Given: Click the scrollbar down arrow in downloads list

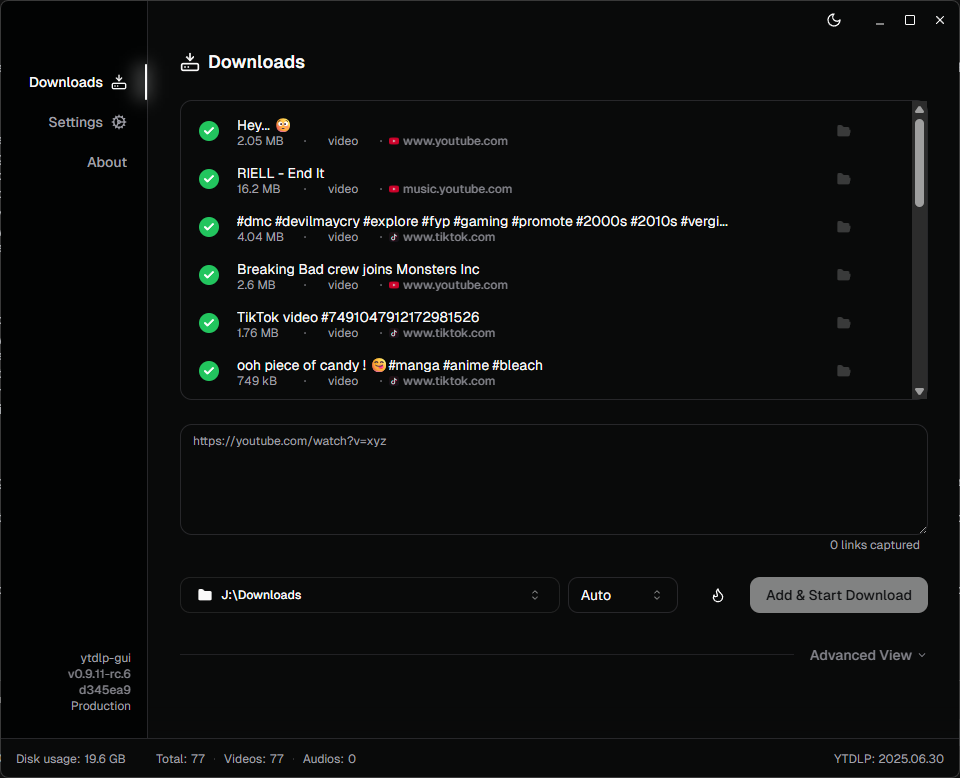Looking at the screenshot, I should click(919, 391).
